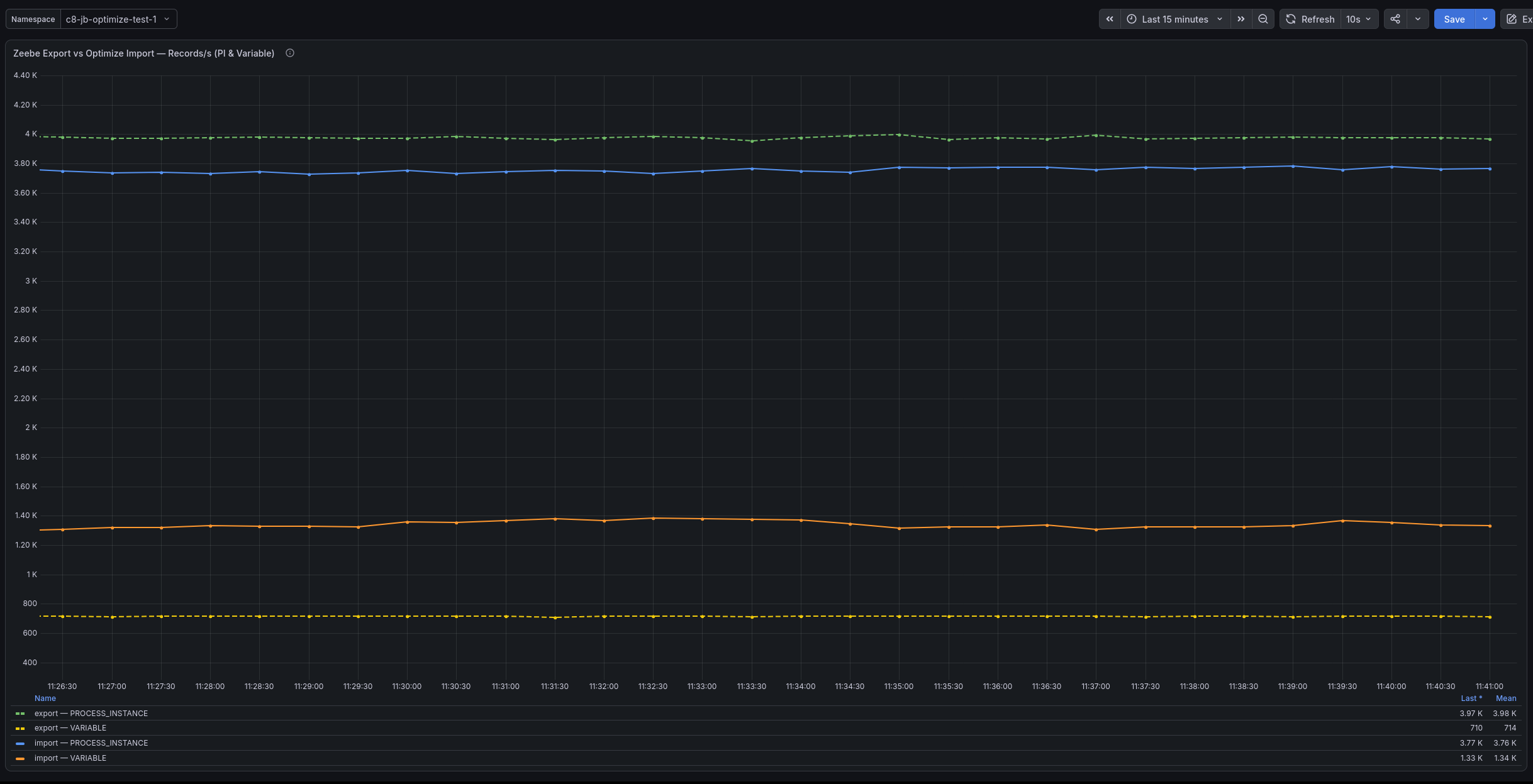The width and height of the screenshot is (1533, 784).
Task: Click the 3.98 K mean value for export PROCESS_INSTANCE
Action: [x=1505, y=713]
